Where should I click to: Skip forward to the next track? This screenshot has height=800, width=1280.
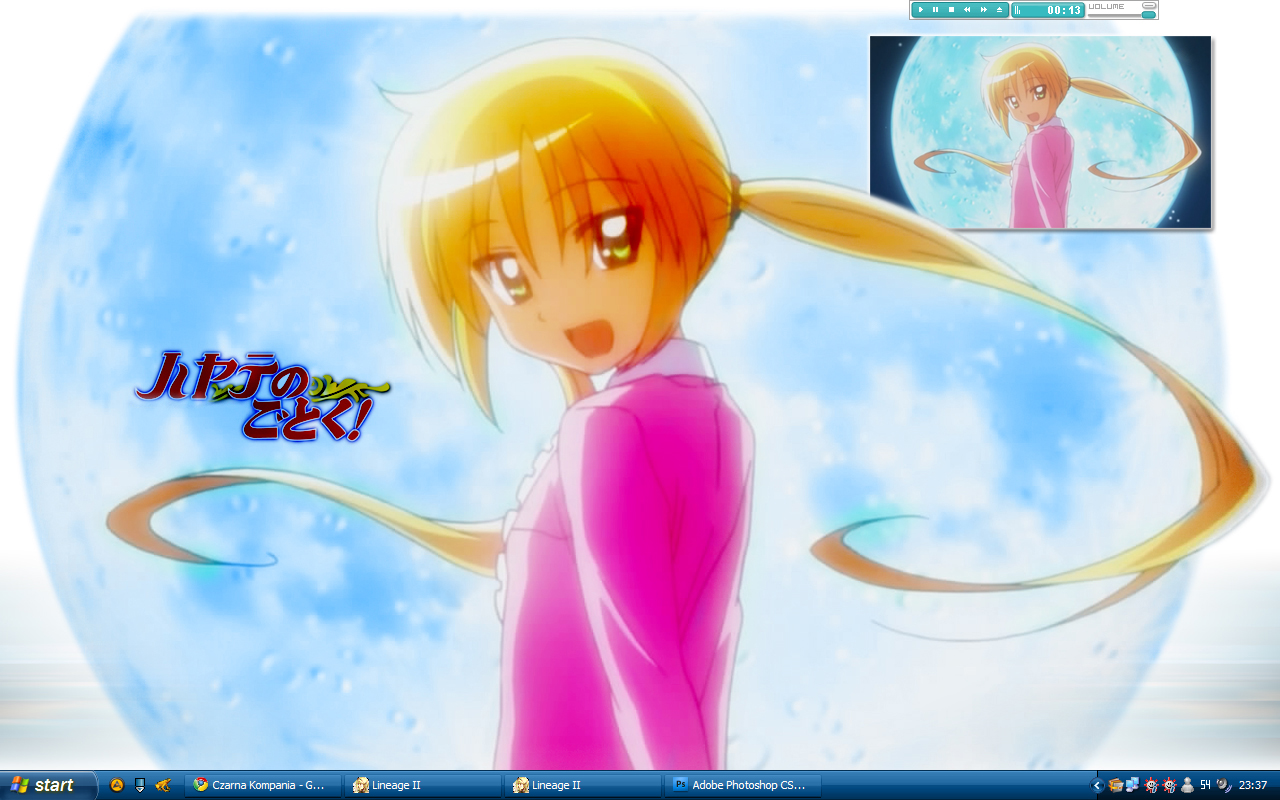point(983,10)
